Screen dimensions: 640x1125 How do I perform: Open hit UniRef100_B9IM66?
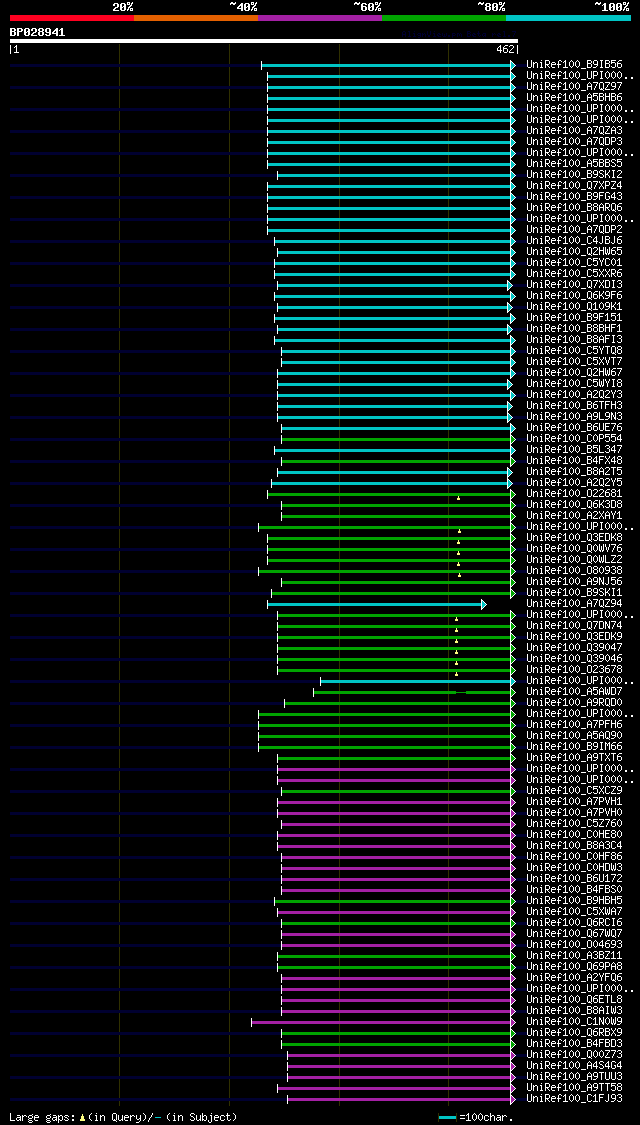pyautogui.click(x=574, y=746)
